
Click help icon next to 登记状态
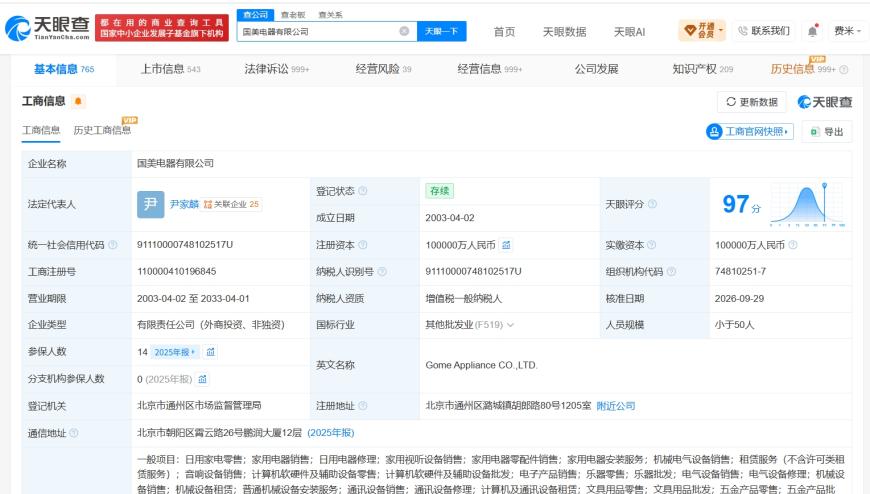click(x=362, y=191)
